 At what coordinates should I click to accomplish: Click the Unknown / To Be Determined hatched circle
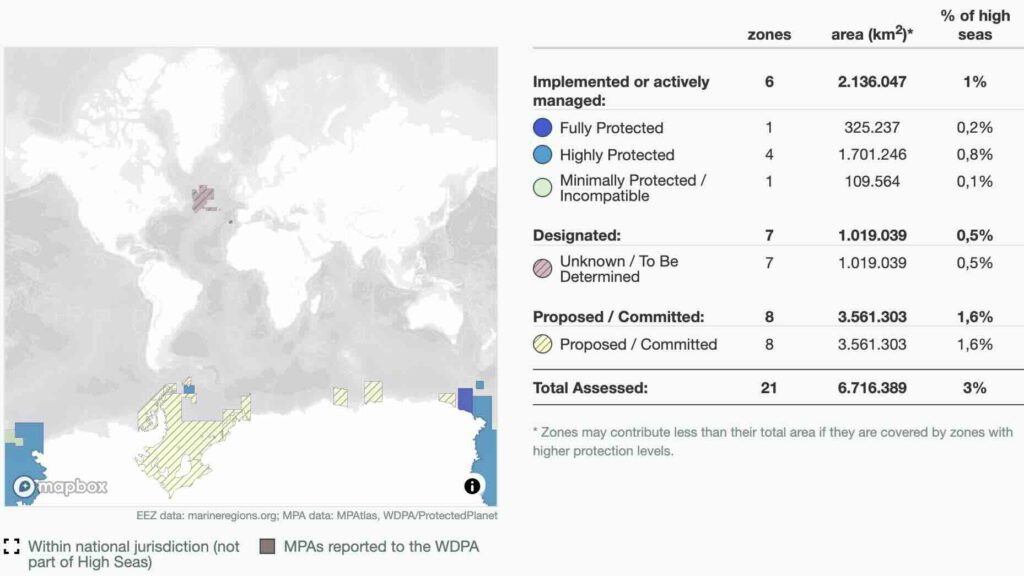tap(543, 268)
